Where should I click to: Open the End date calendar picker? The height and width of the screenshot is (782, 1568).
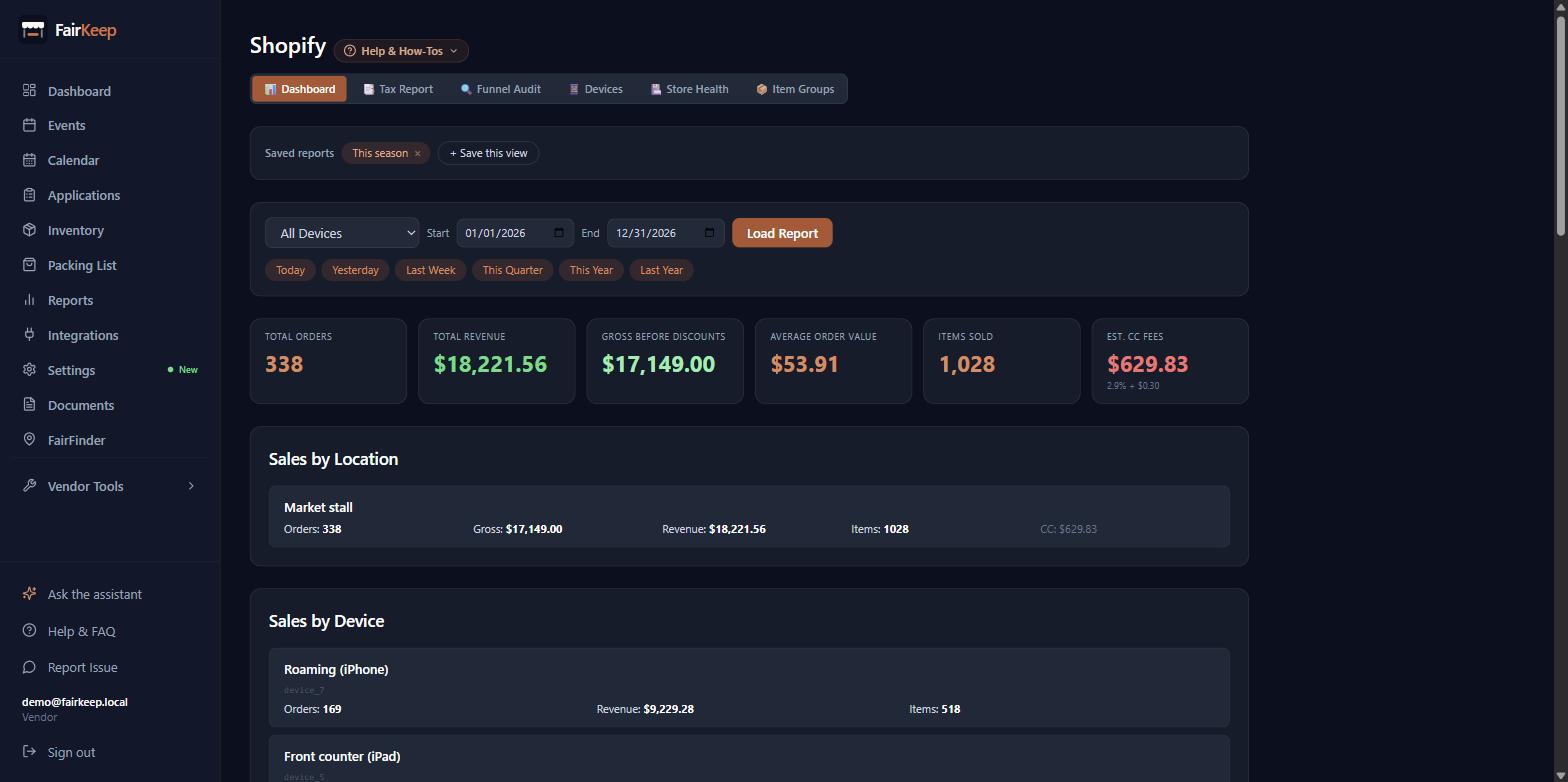coord(710,233)
